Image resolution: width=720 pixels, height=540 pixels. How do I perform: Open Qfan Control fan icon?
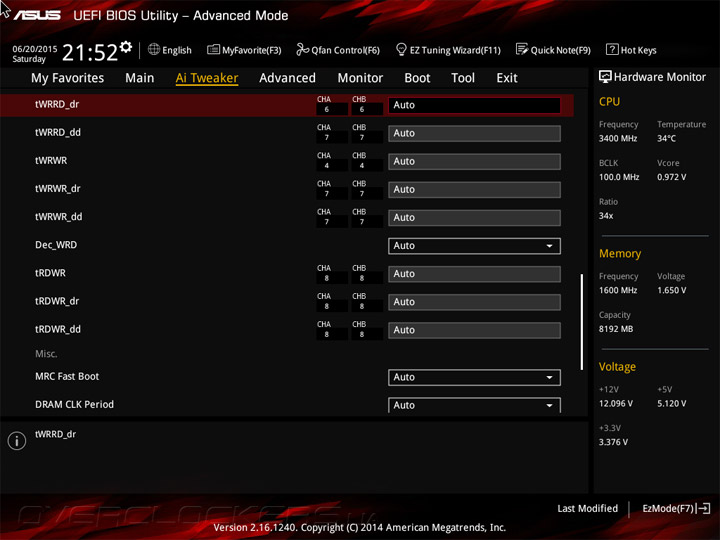point(302,49)
